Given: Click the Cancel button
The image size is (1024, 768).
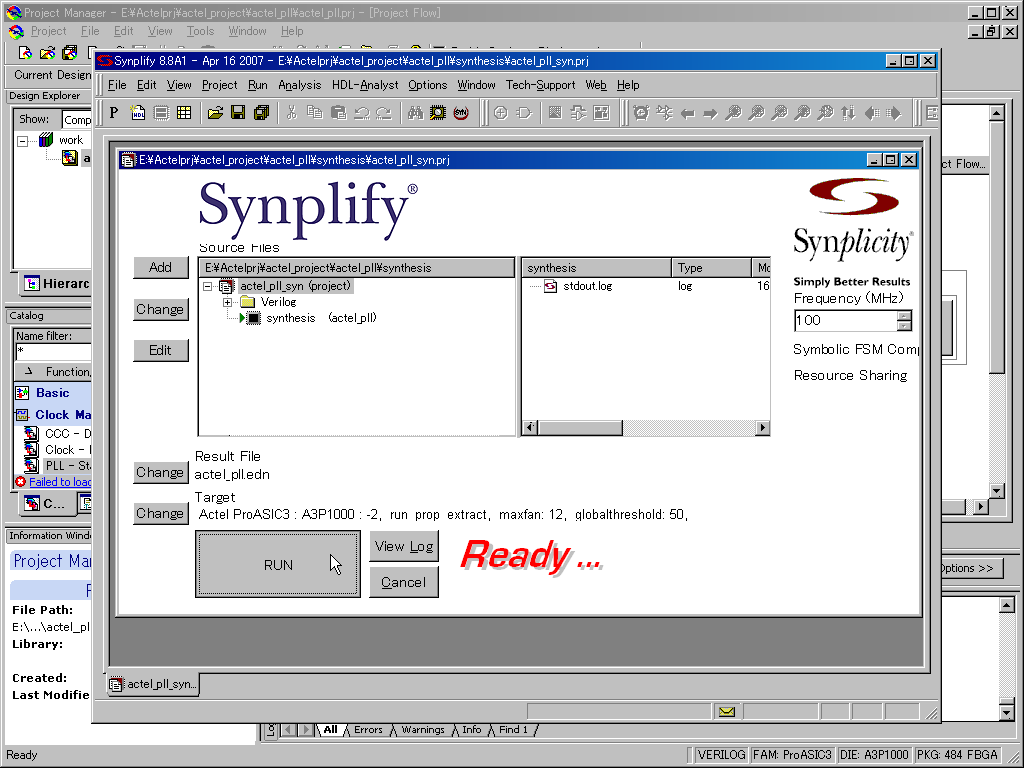Looking at the screenshot, I should [x=404, y=582].
